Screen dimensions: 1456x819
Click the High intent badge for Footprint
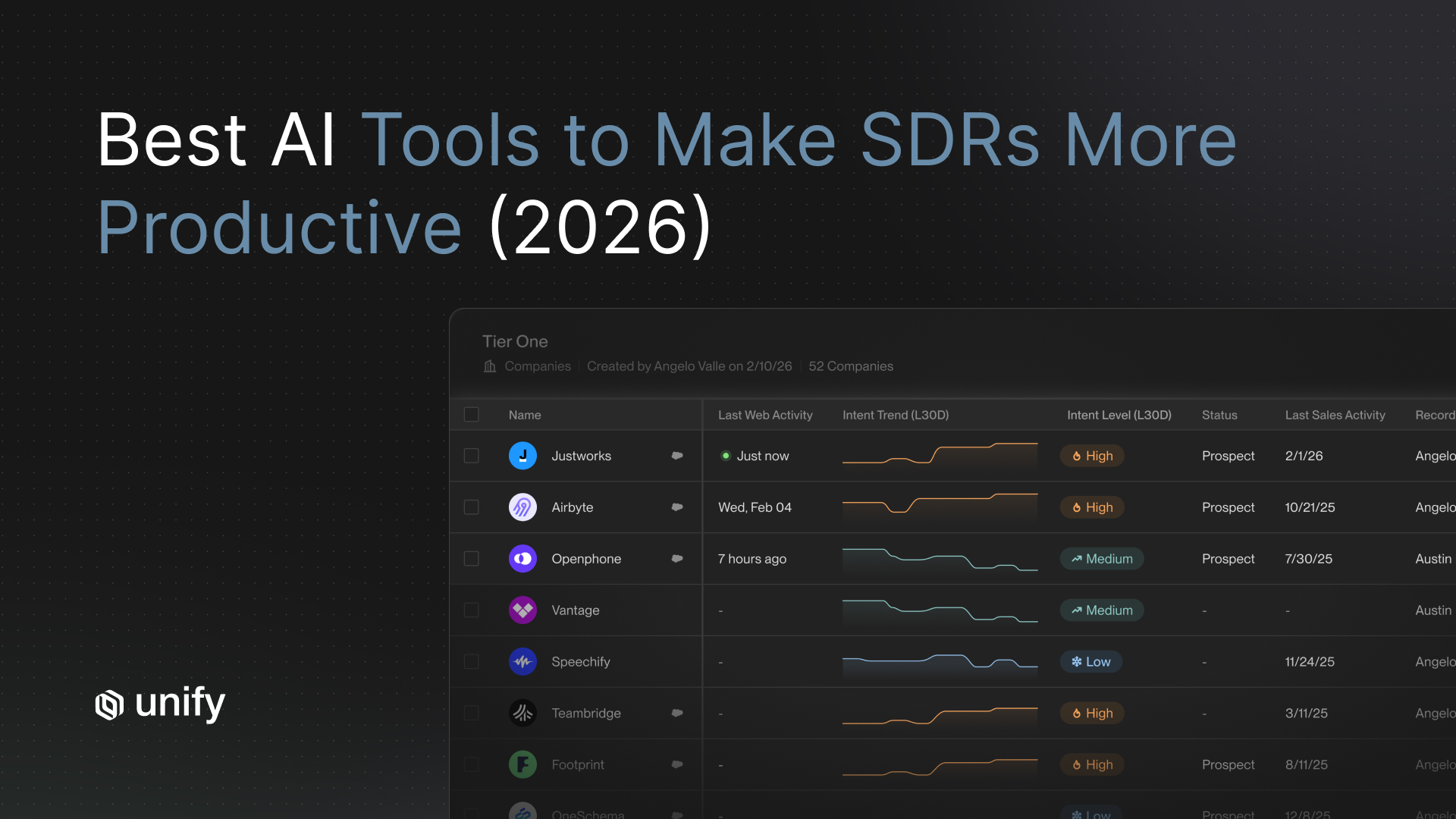pyautogui.click(x=1092, y=765)
